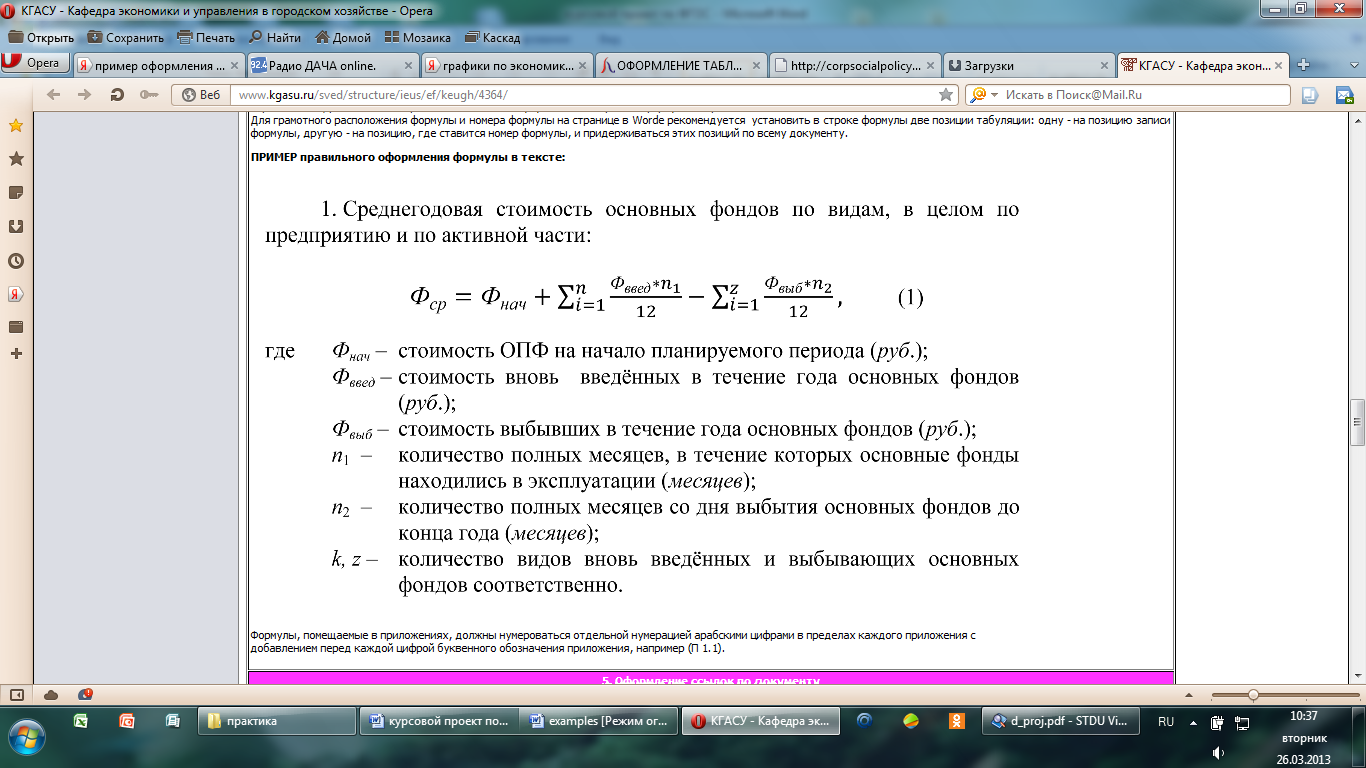This screenshot has width=1366, height=768.
Task: Arrange windows with Мозаика
Action: [416, 38]
